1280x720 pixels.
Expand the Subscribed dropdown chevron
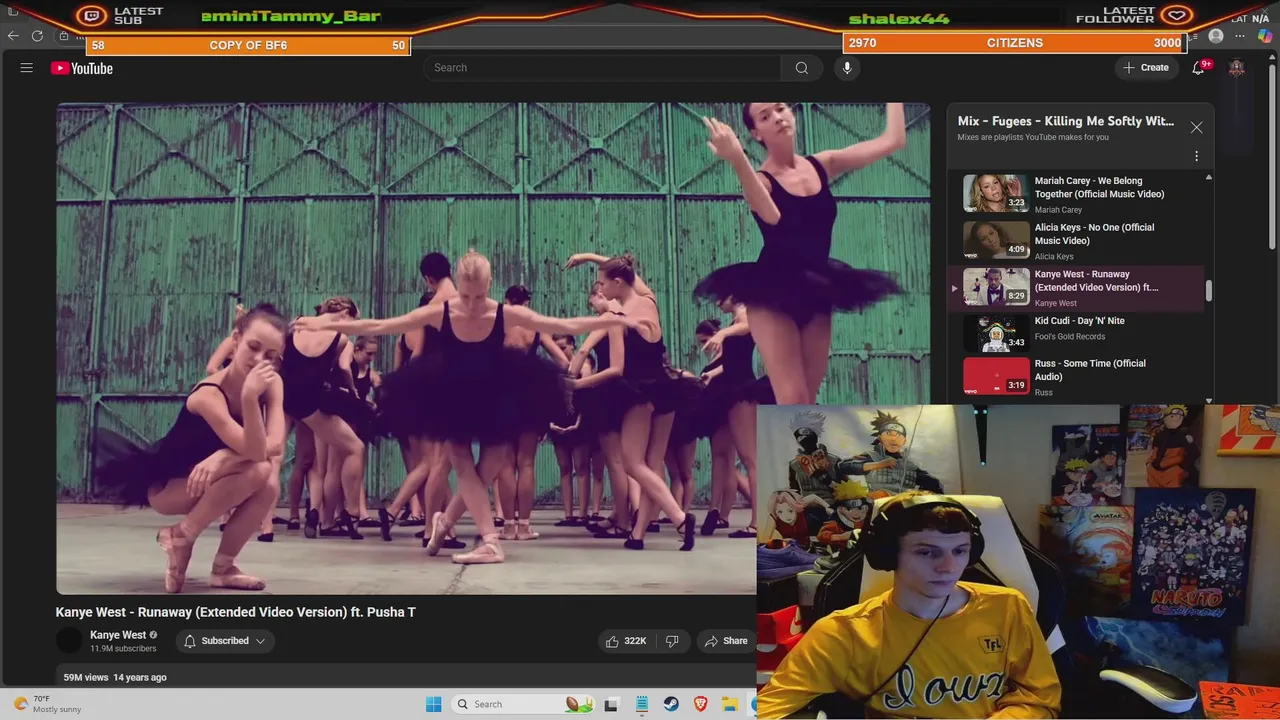(x=260, y=641)
